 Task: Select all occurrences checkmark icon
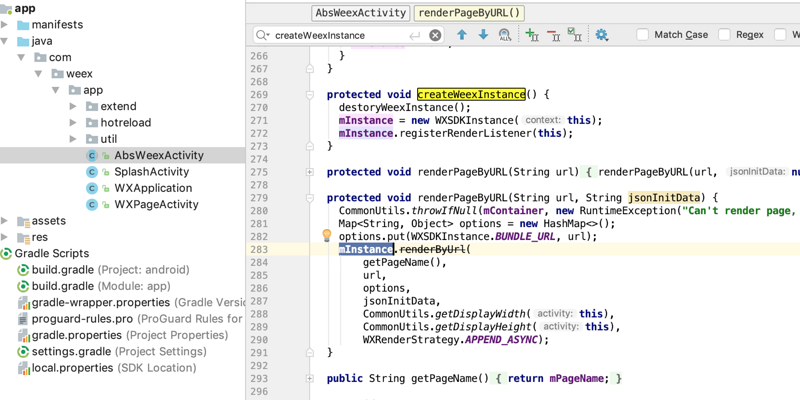pos(575,35)
